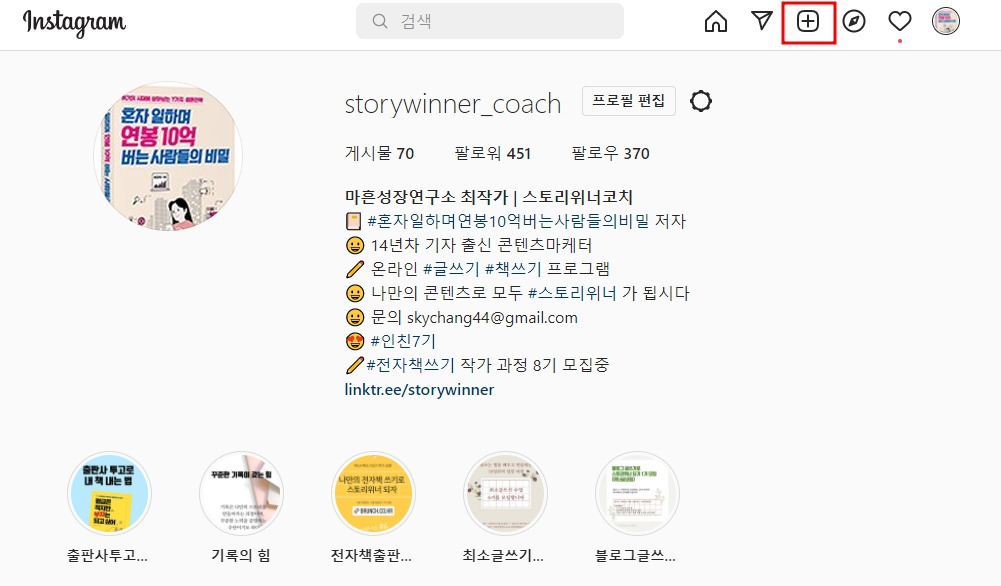The image size is (1001, 586).
Task: Click the Instagram logo
Action: pyautogui.click(x=74, y=23)
